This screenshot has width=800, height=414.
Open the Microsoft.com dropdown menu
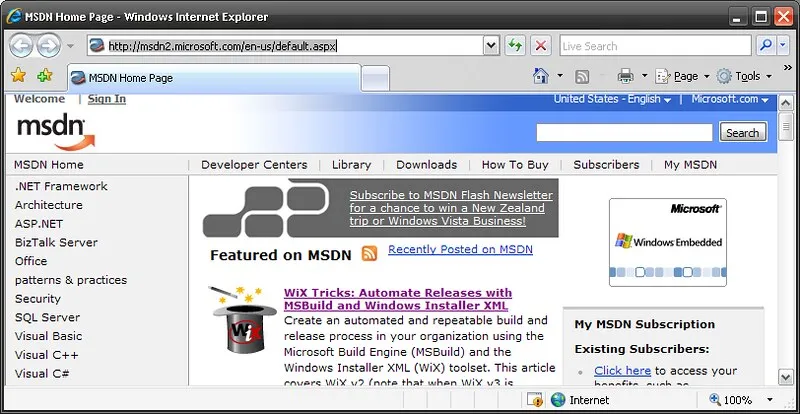click(730, 99)
